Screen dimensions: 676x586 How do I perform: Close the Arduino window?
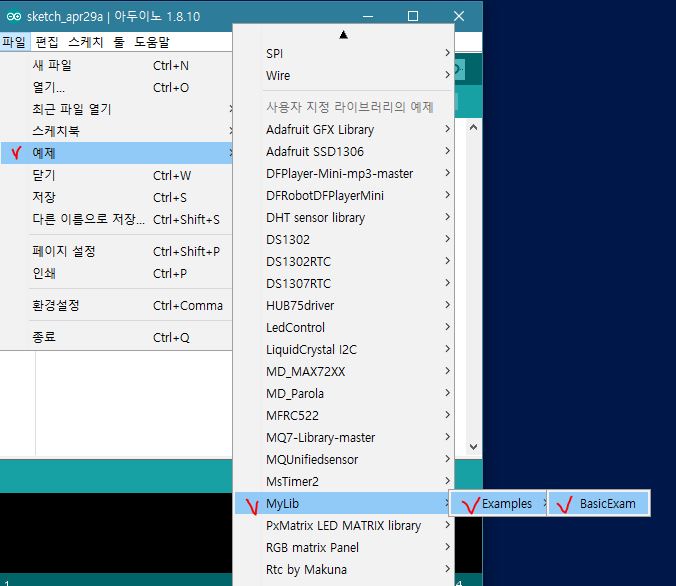[x=459, y=16]
